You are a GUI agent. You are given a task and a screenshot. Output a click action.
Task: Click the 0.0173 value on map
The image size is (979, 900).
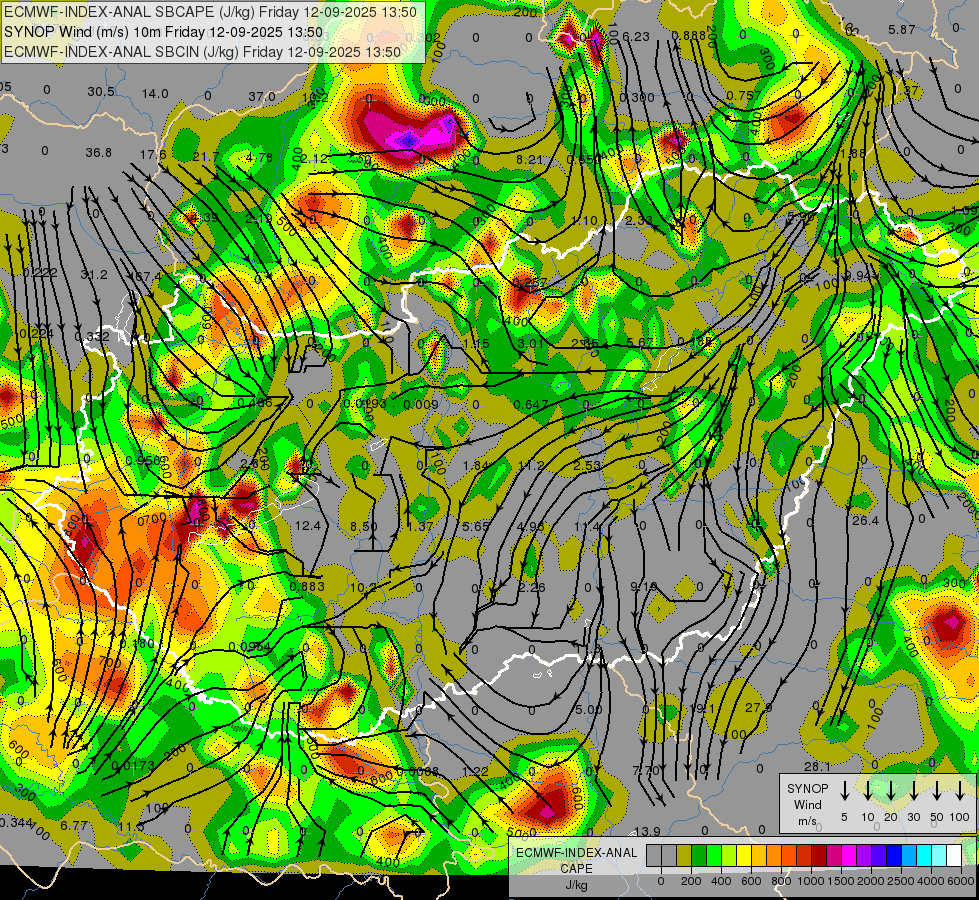coord(133,765)
